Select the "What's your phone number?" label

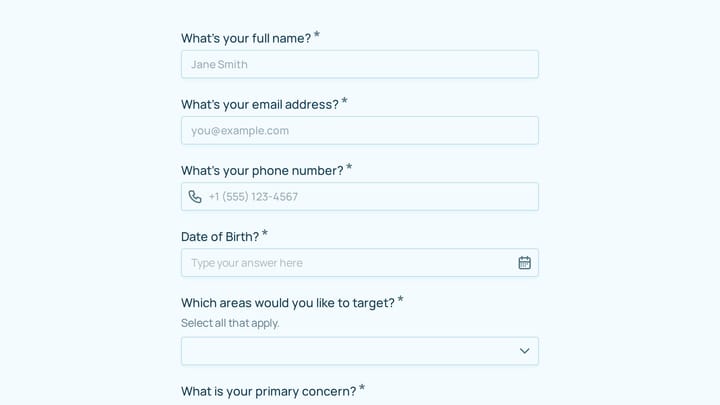[262, 170]
